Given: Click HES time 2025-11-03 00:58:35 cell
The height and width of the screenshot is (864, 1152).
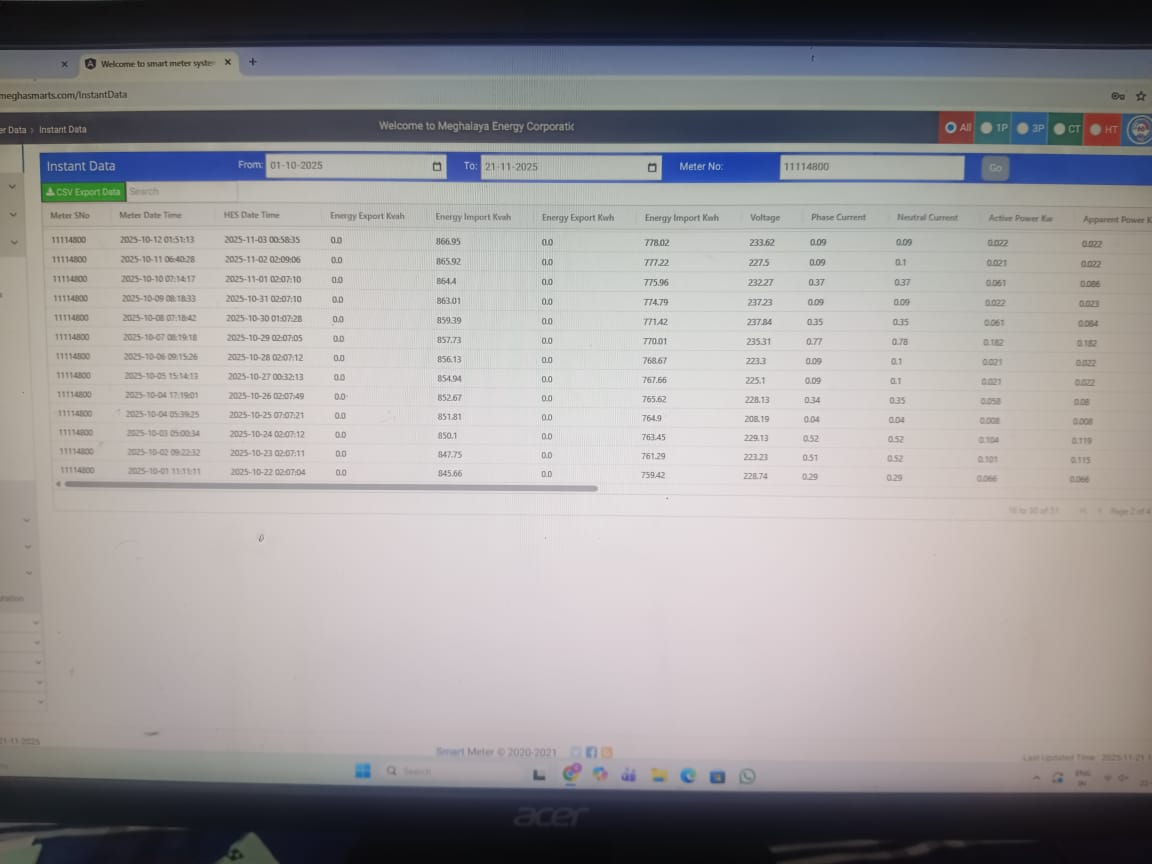Looking at the screenshot, I should click(262, 240).
